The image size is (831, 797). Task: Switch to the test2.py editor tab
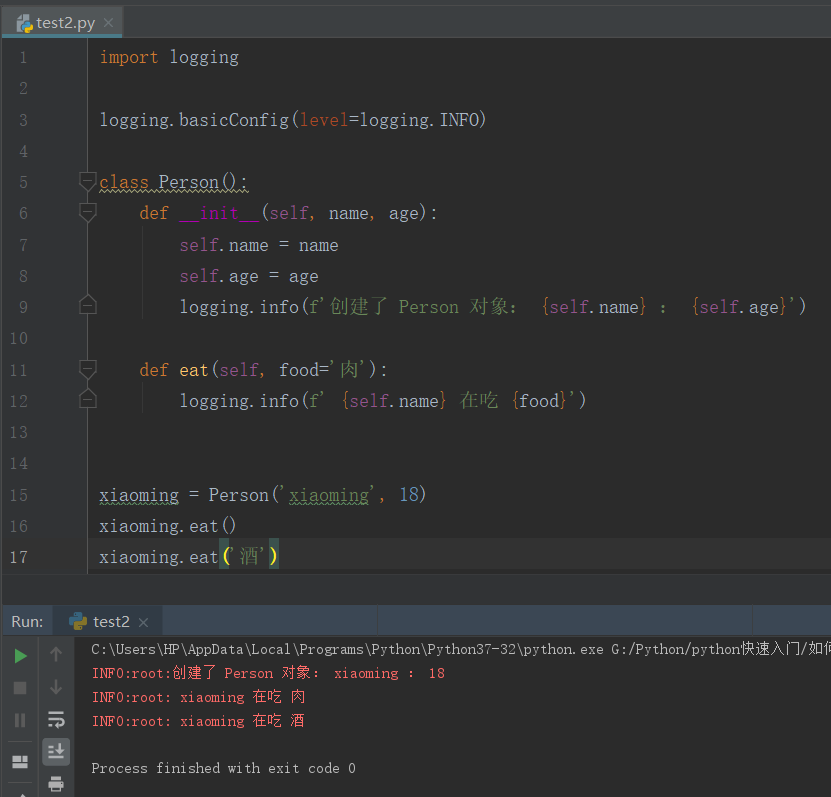pyautogui.click(x=63, y=23)
